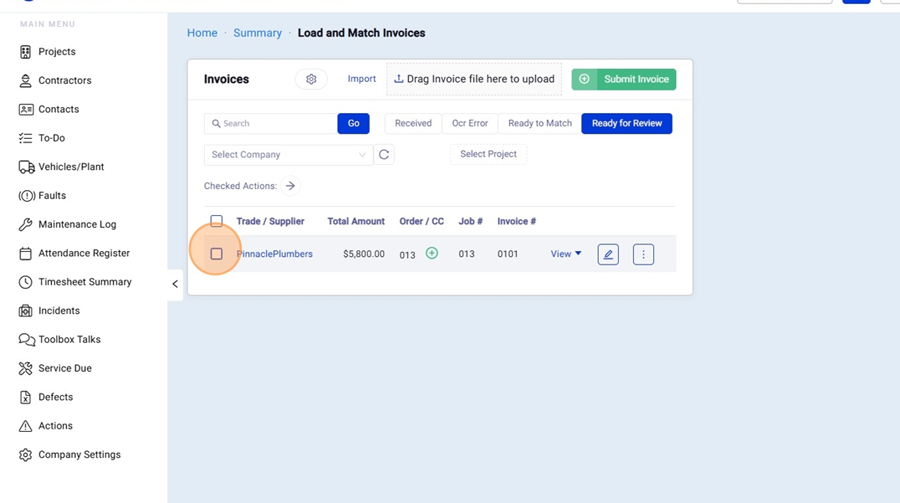Image resolution: width=900 pixels, height=503 pixels.
Task: Click the refresh icon beside Select Company
Action: point(384,155)
